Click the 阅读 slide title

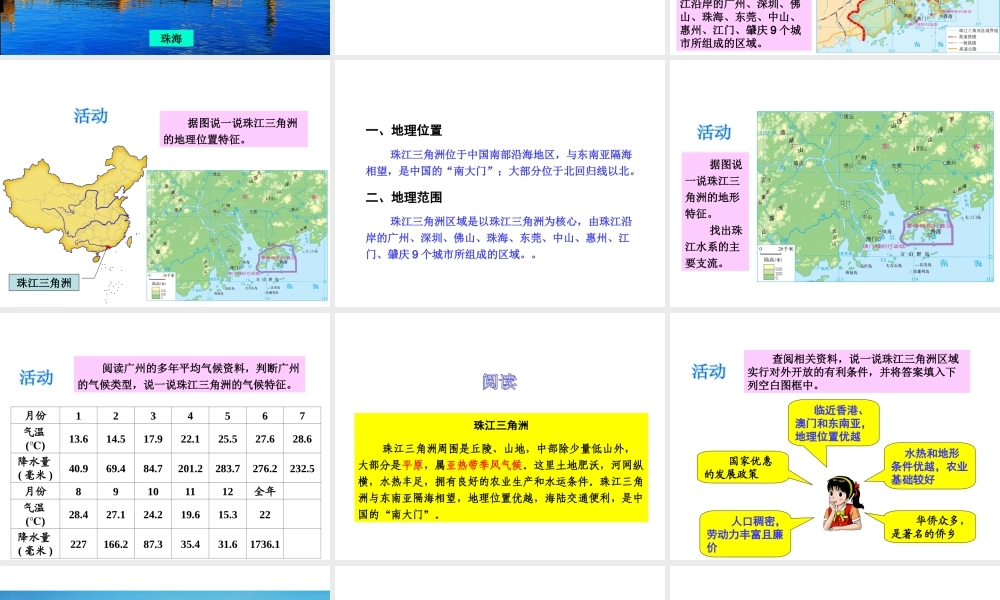[x=499, y=381]
